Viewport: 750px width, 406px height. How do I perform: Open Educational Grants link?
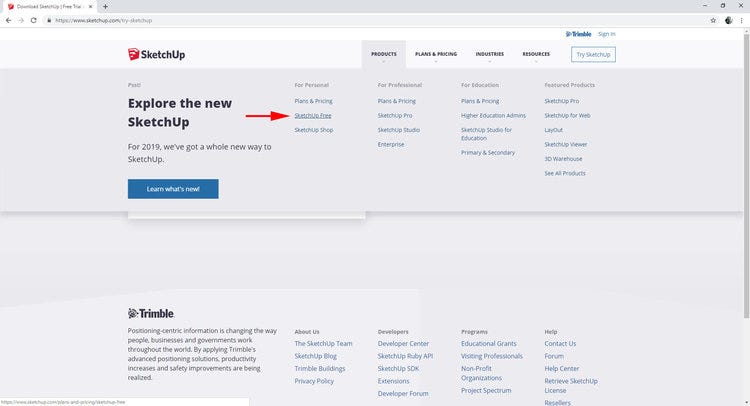click(x=489, y=343)
